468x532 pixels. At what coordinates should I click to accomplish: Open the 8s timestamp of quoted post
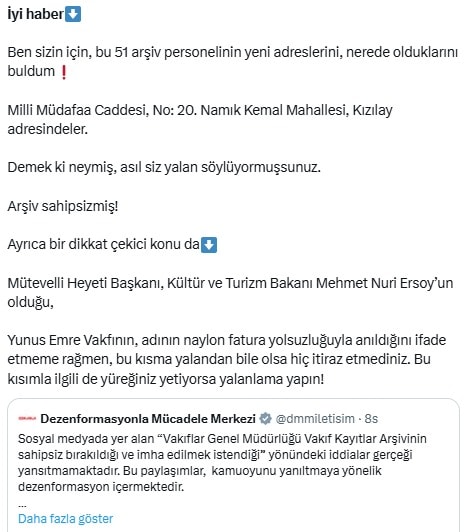coord(371,419)
